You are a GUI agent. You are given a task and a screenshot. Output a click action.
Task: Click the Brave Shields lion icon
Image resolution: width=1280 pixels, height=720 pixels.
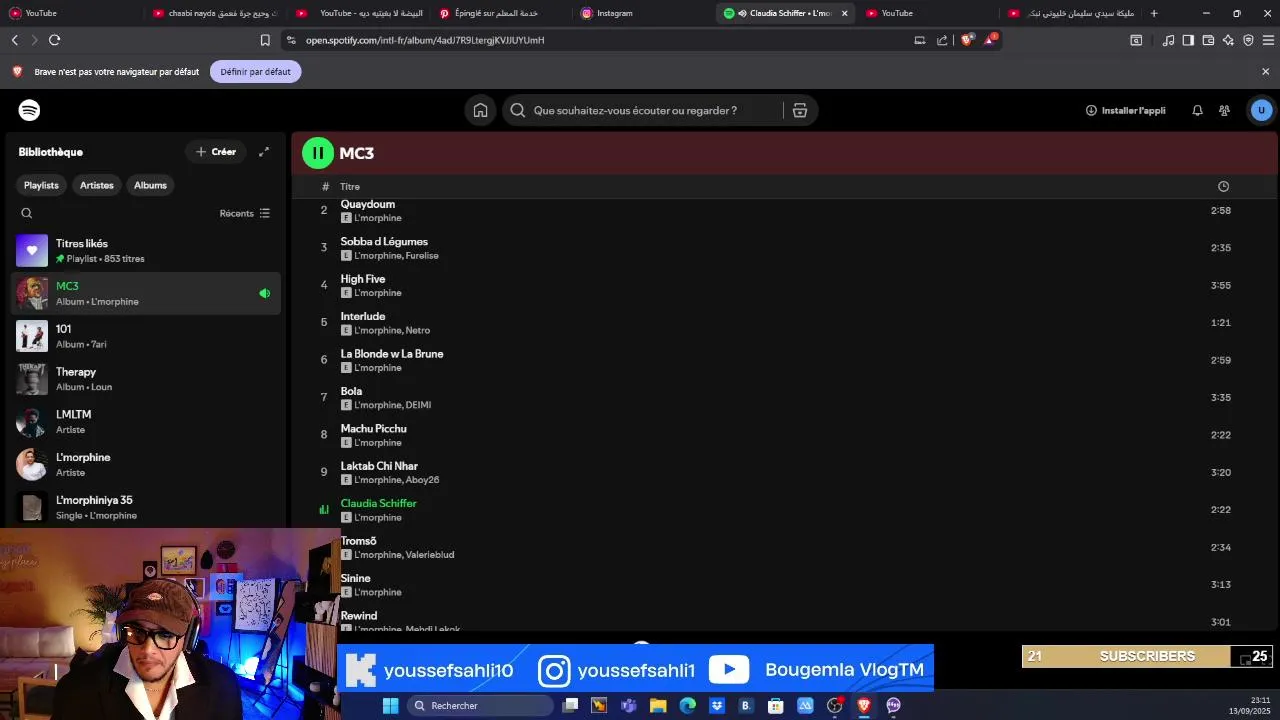(966, 40)
